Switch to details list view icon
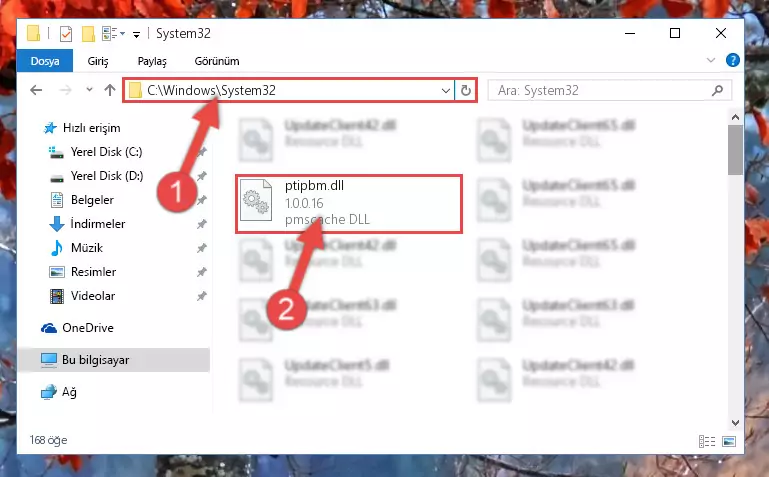 coord(707,441)
